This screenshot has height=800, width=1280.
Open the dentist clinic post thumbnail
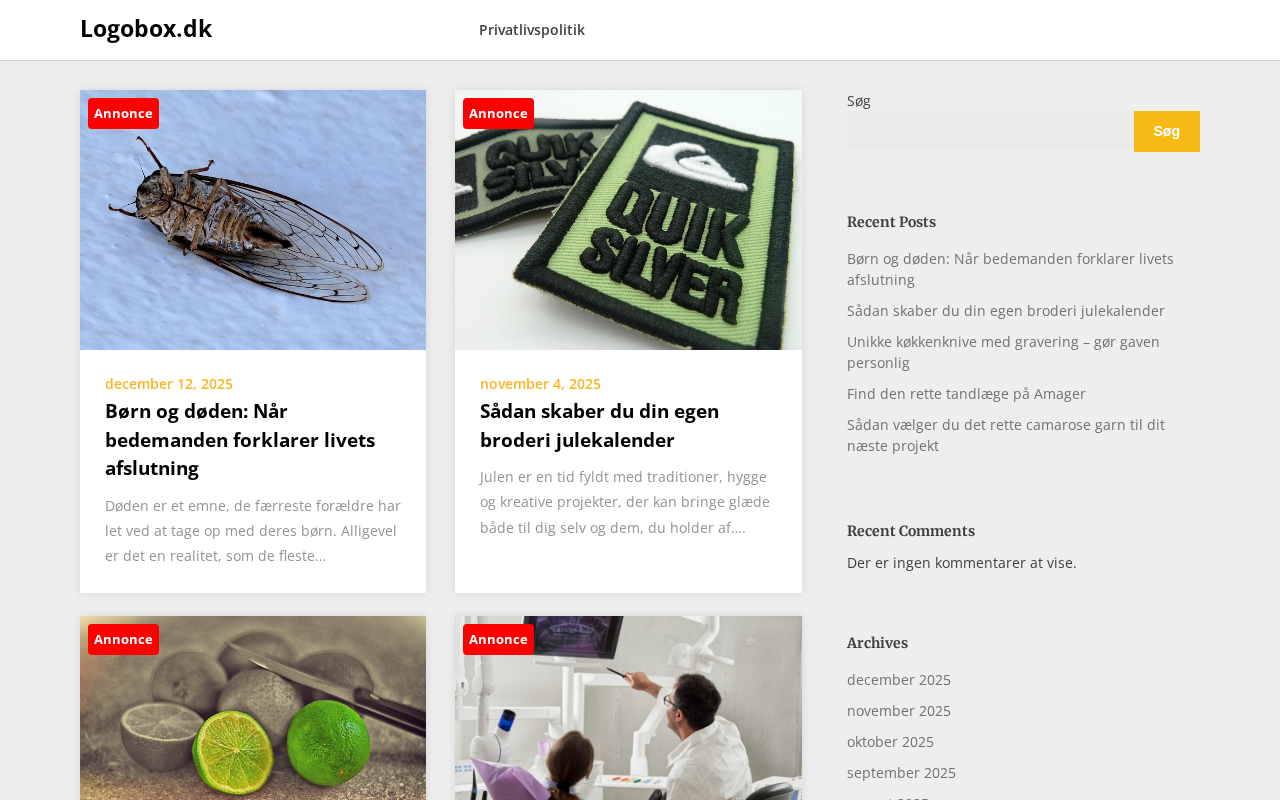tap(628, 708)
